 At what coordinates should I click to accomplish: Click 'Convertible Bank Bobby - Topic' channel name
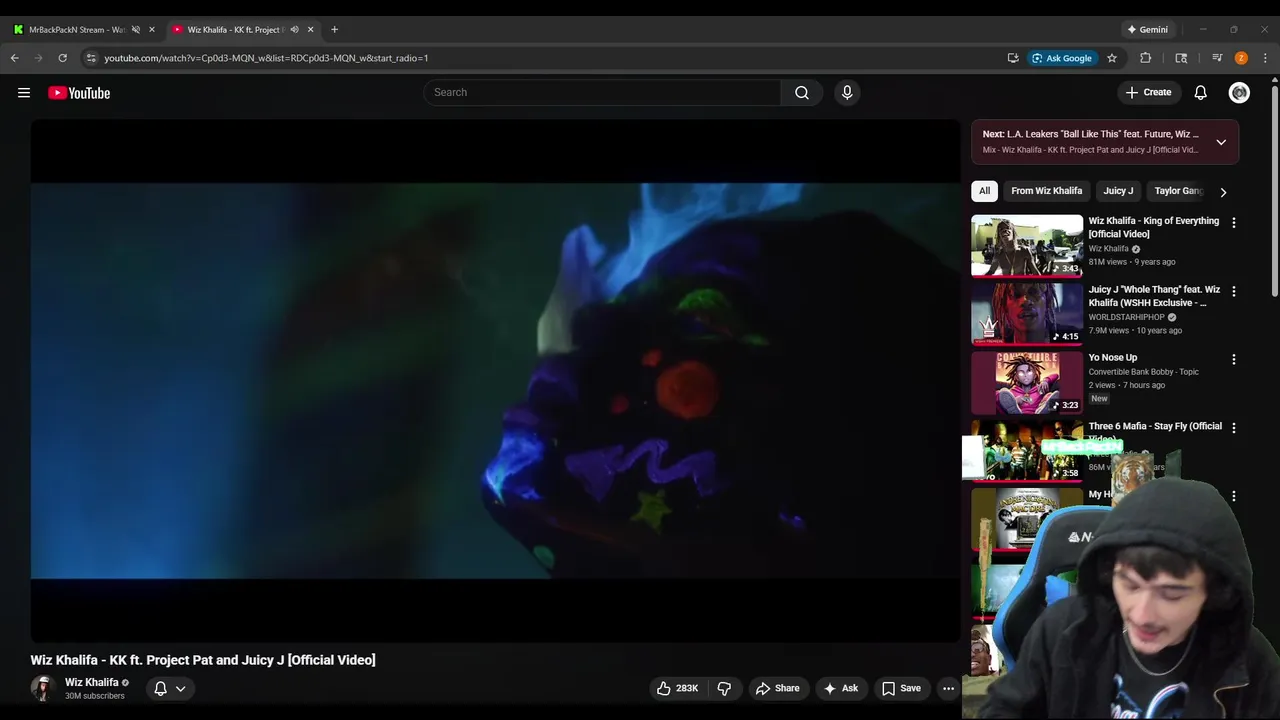[1144, 372]
